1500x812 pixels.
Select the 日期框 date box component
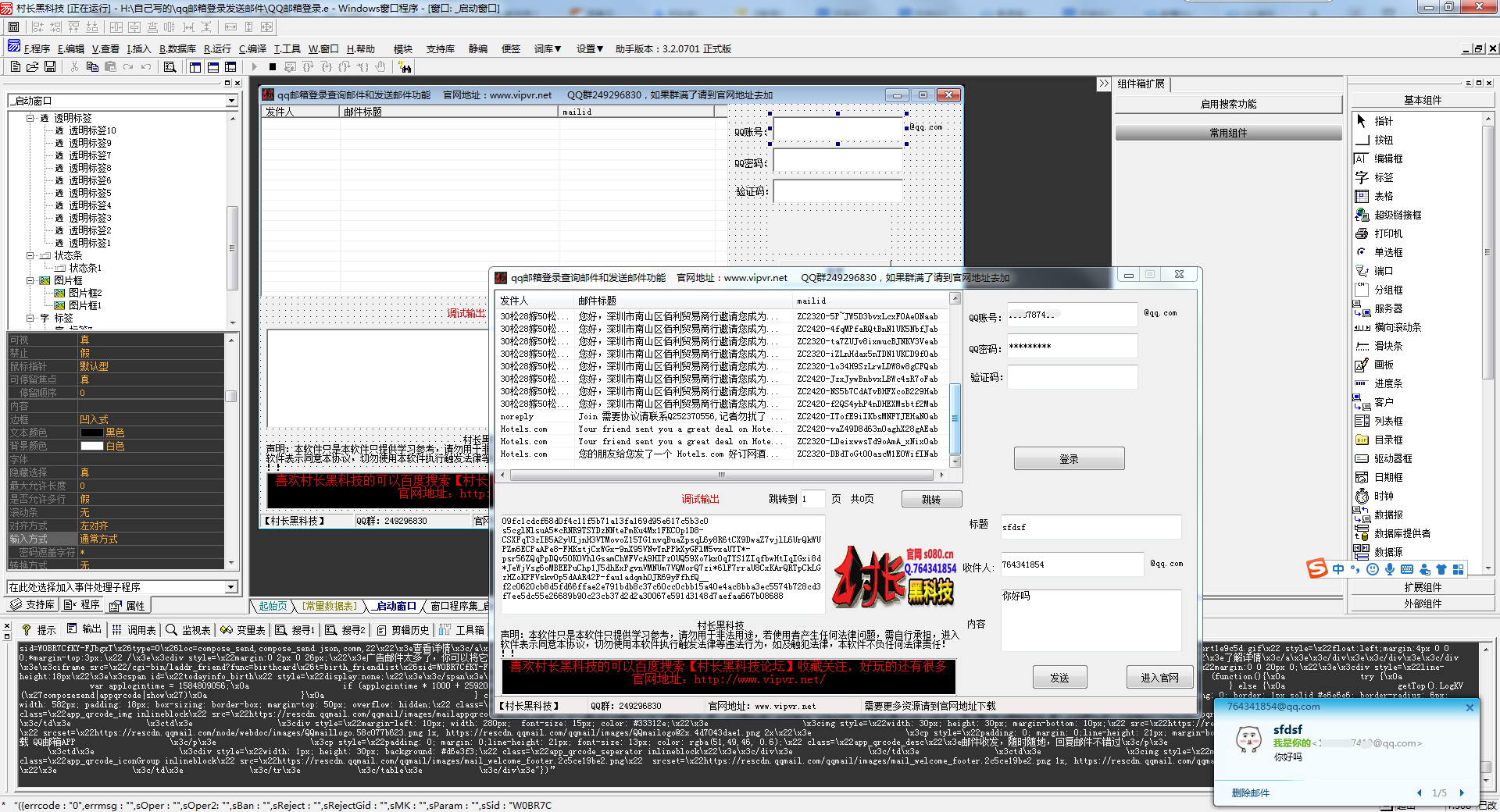point(1387,477)
